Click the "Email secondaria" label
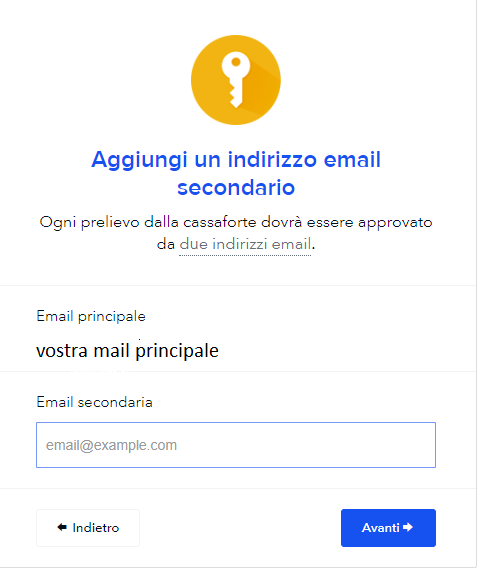 [95, 402]
